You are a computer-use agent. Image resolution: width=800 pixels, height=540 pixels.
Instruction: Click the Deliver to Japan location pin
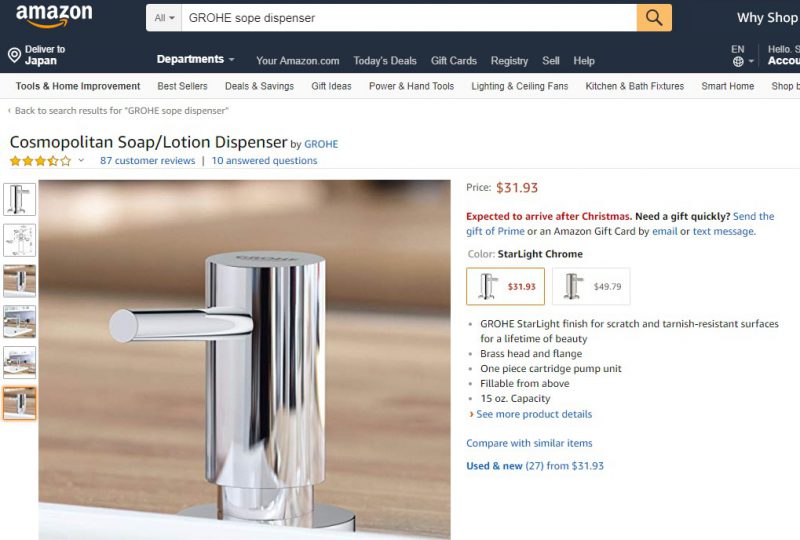14,55
